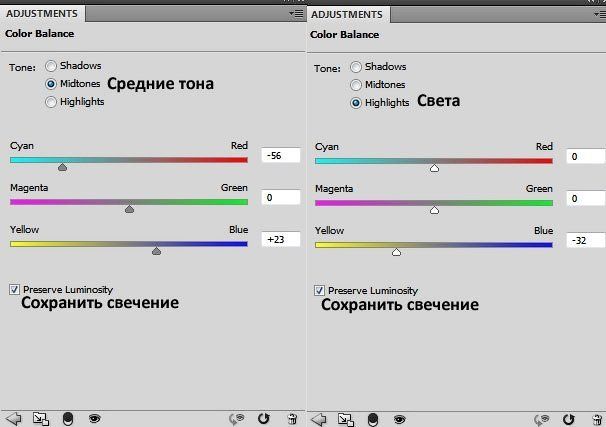Click Magenta-Green slider handle in left panel
Screen dimensions: 606x427
129,209
